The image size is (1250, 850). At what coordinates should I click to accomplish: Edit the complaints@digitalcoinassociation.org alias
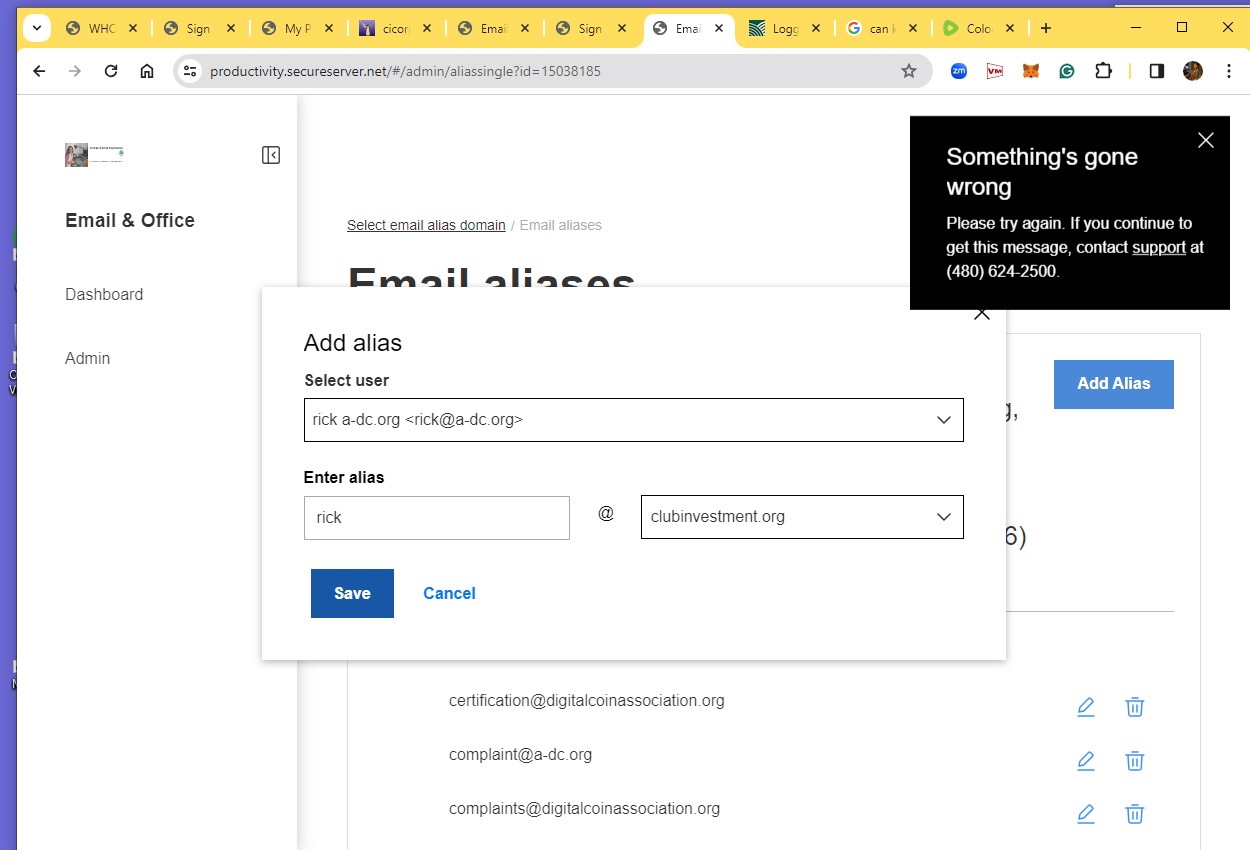pyautogui.click(x=1086, y=814)
